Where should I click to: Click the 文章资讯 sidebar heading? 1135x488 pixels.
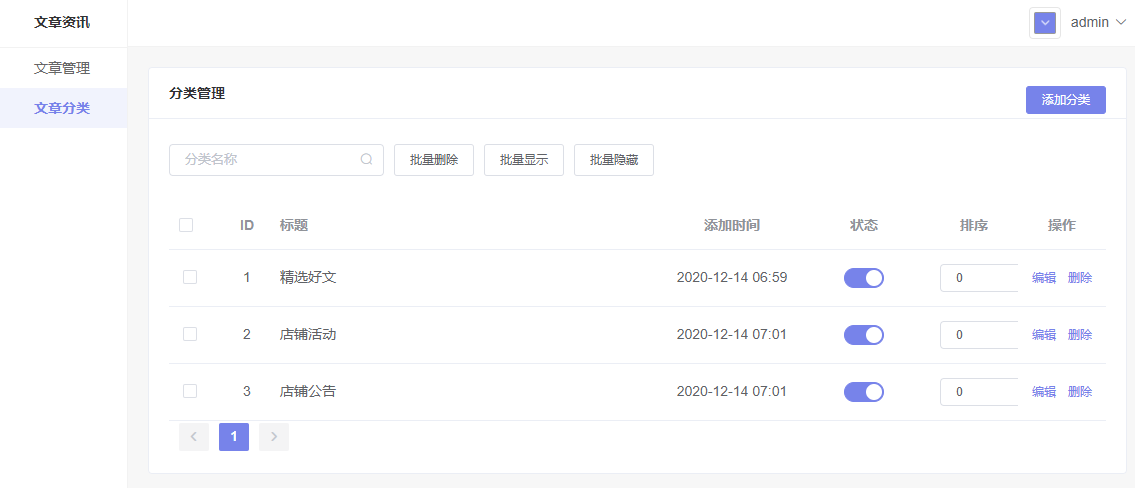62,22
